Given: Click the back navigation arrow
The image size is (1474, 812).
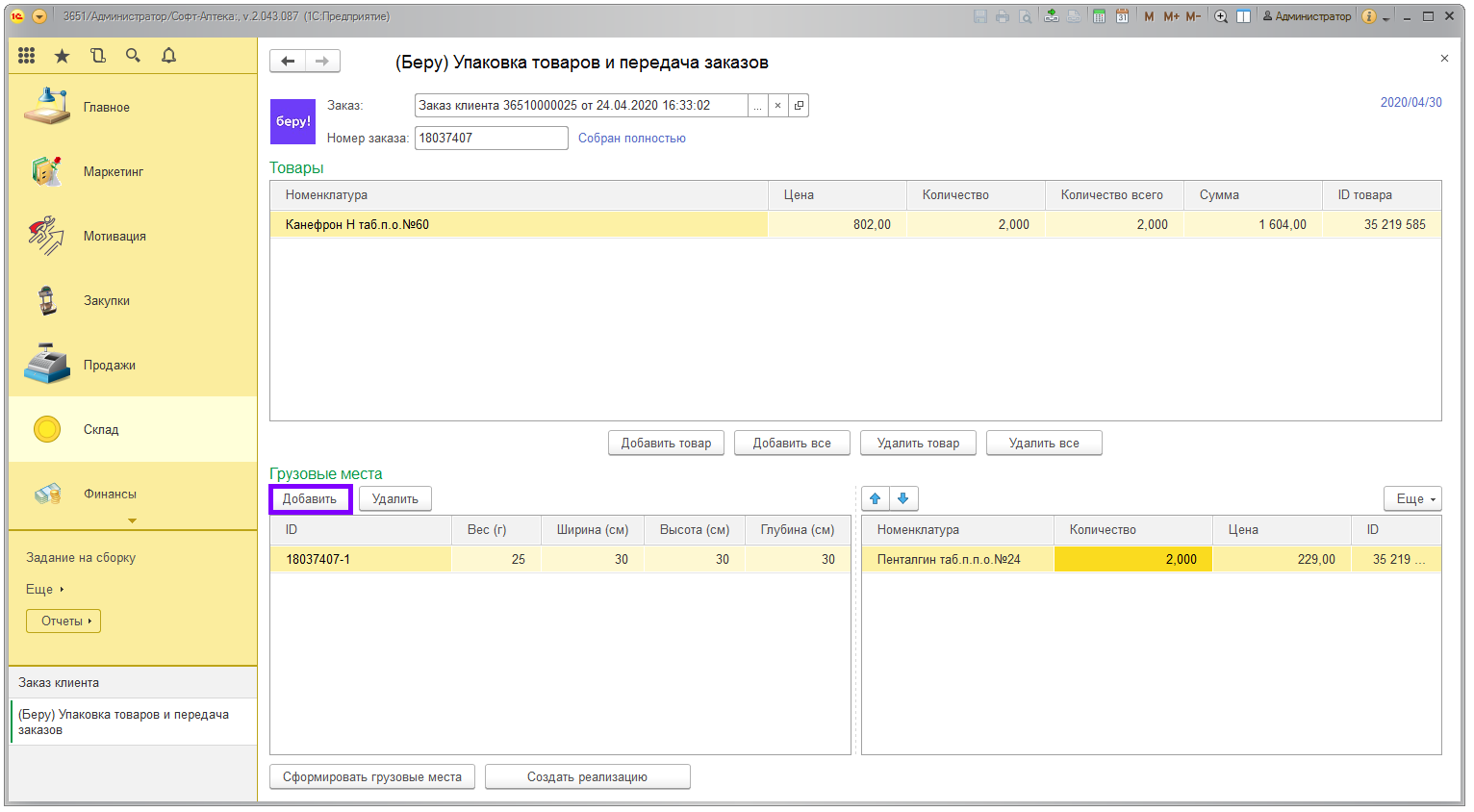Looking at the screenshot, I should point(288,62).
